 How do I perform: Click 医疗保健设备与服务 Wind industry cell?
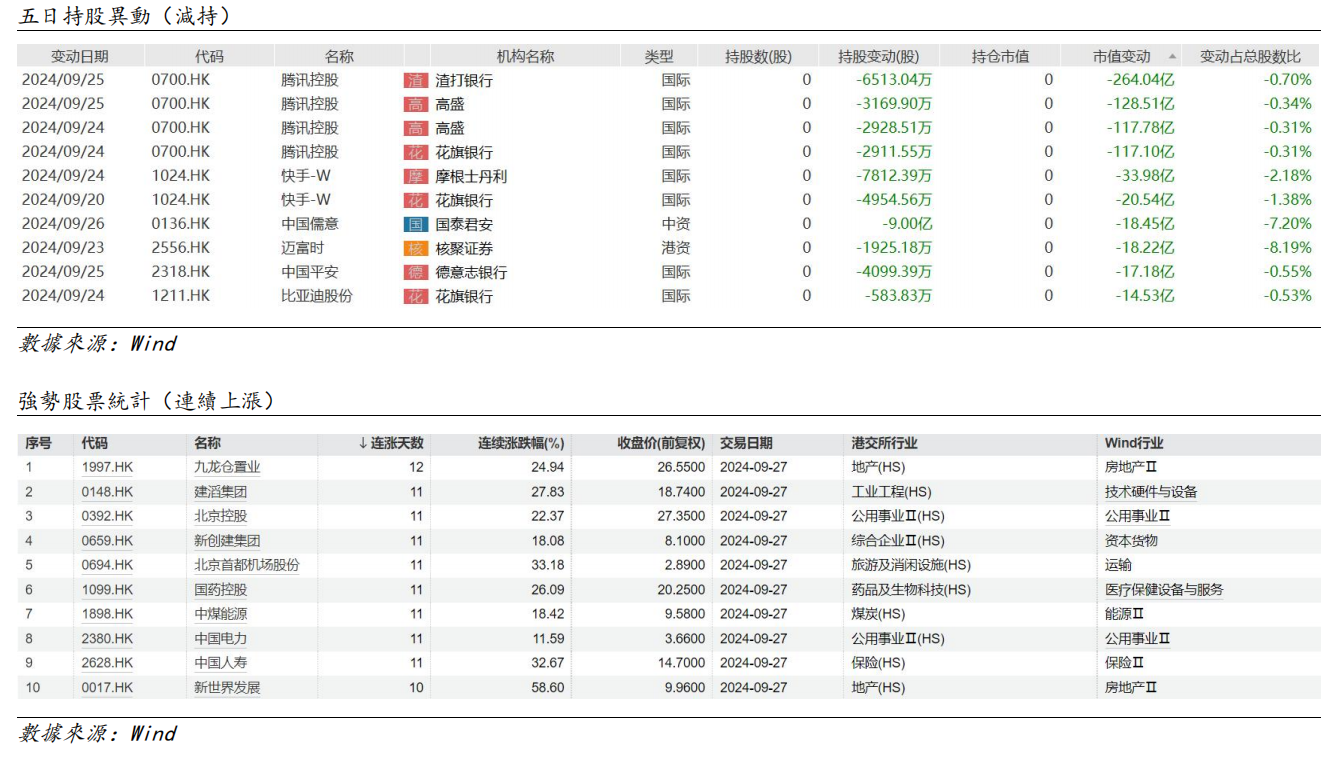(1164, 590)
